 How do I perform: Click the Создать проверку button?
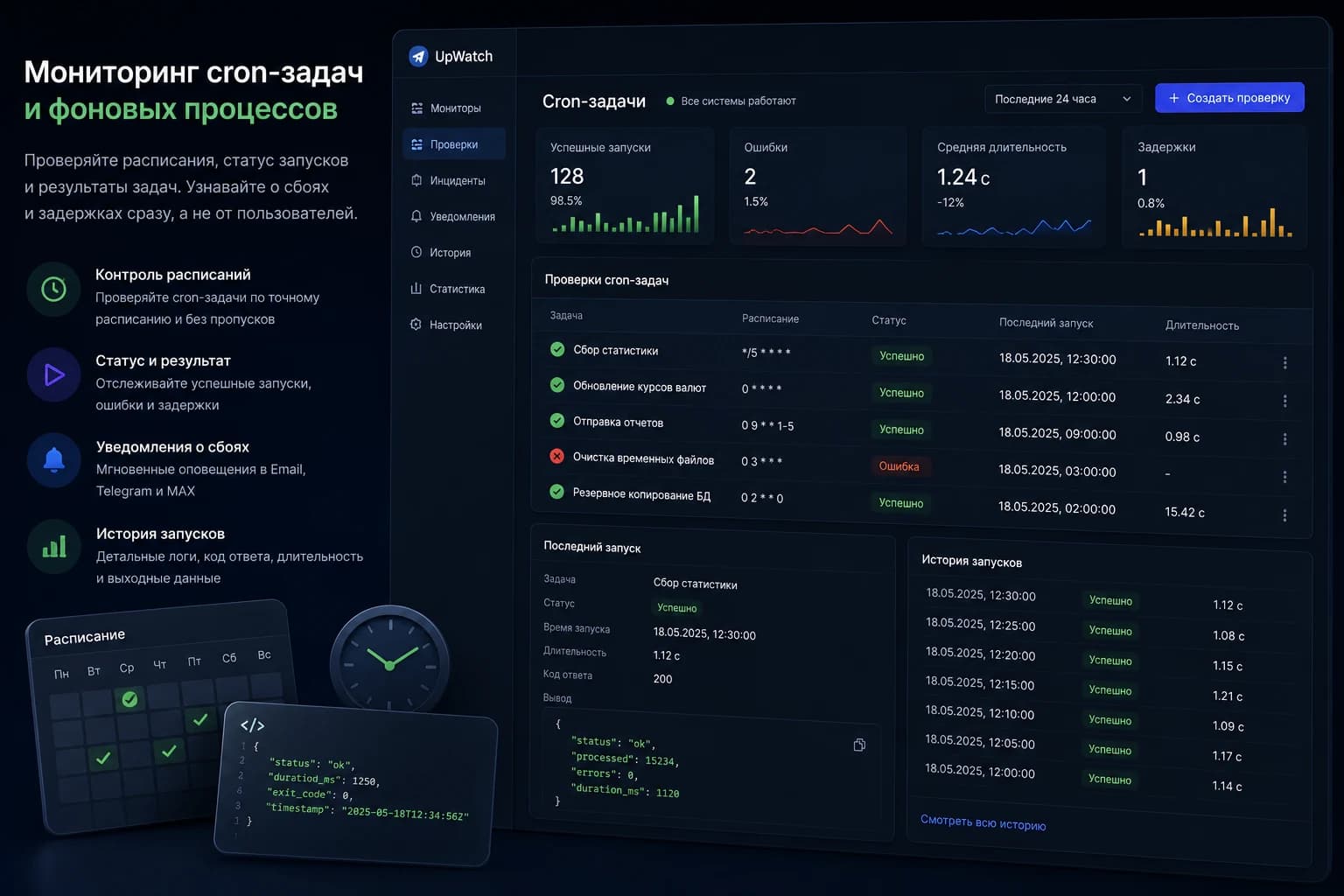[x=1229, y=97]
